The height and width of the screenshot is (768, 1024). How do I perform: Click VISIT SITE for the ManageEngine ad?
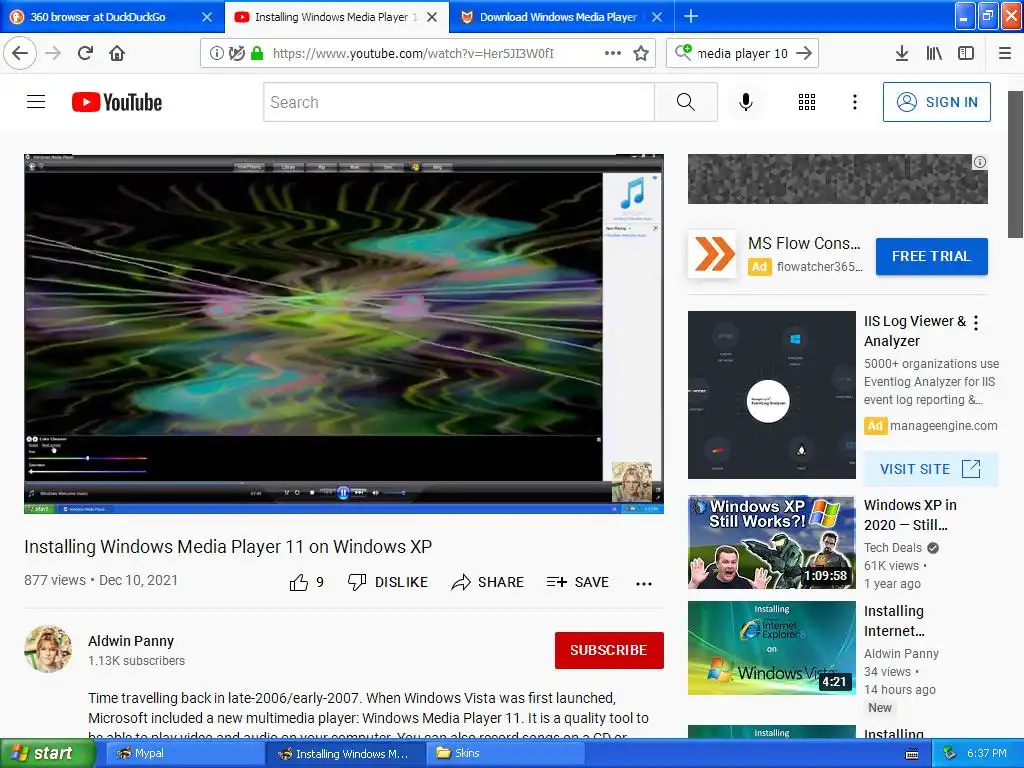[930, 469]
